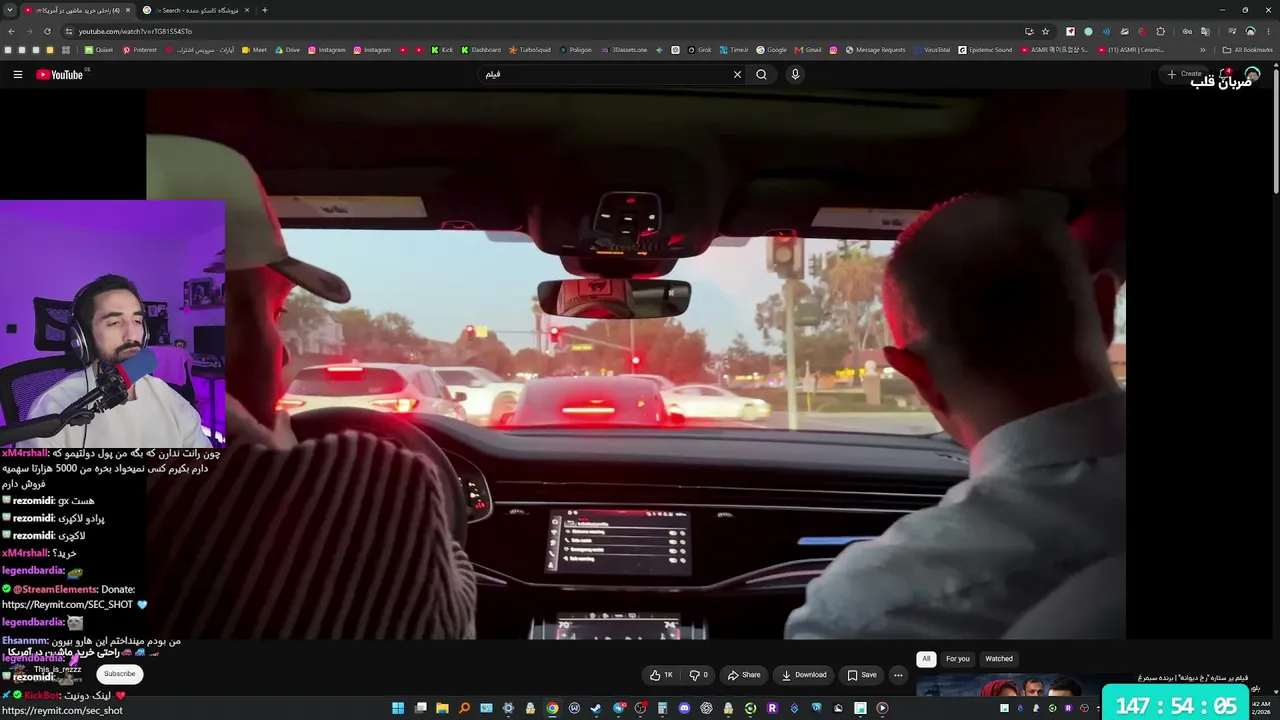
Task: Open the TurboSquid bookmark
Action: [x=530, y=50]
